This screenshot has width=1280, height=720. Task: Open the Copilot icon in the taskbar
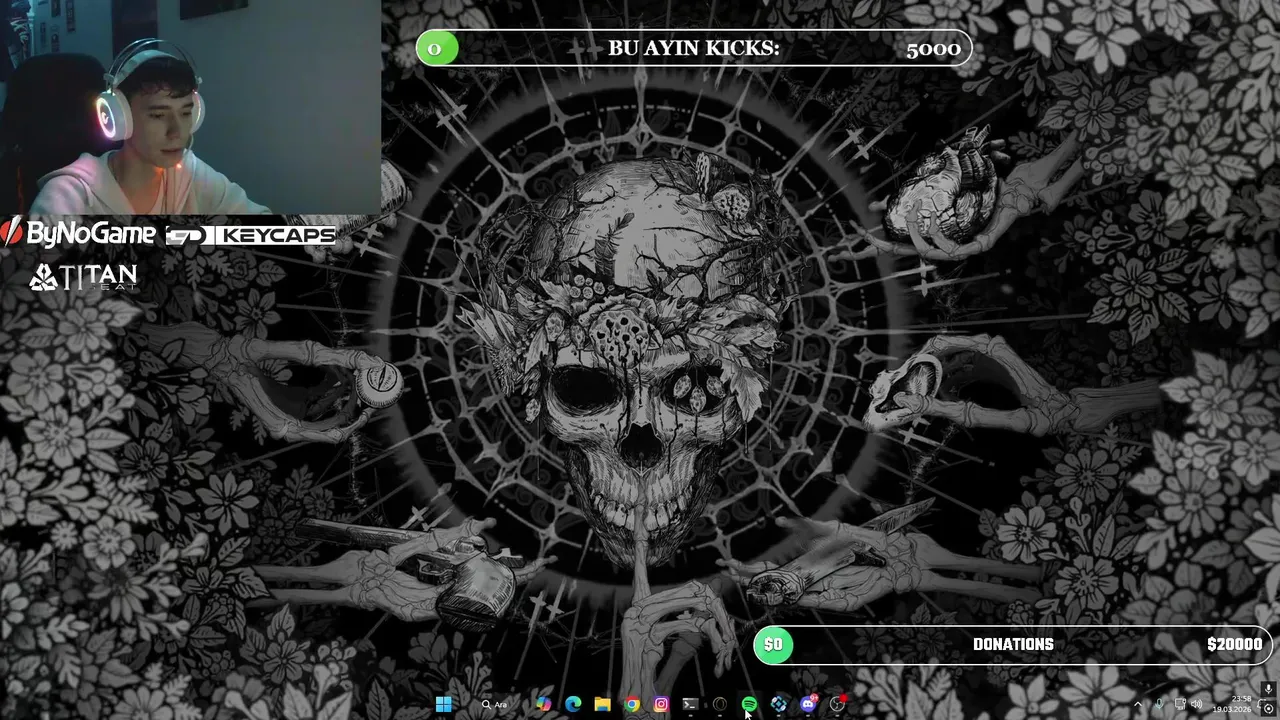tap(543, 704)
